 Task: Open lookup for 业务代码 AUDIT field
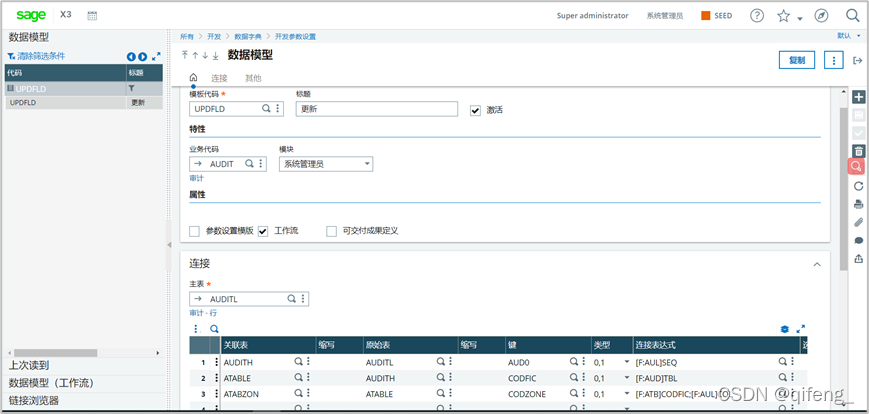[249, 164]
